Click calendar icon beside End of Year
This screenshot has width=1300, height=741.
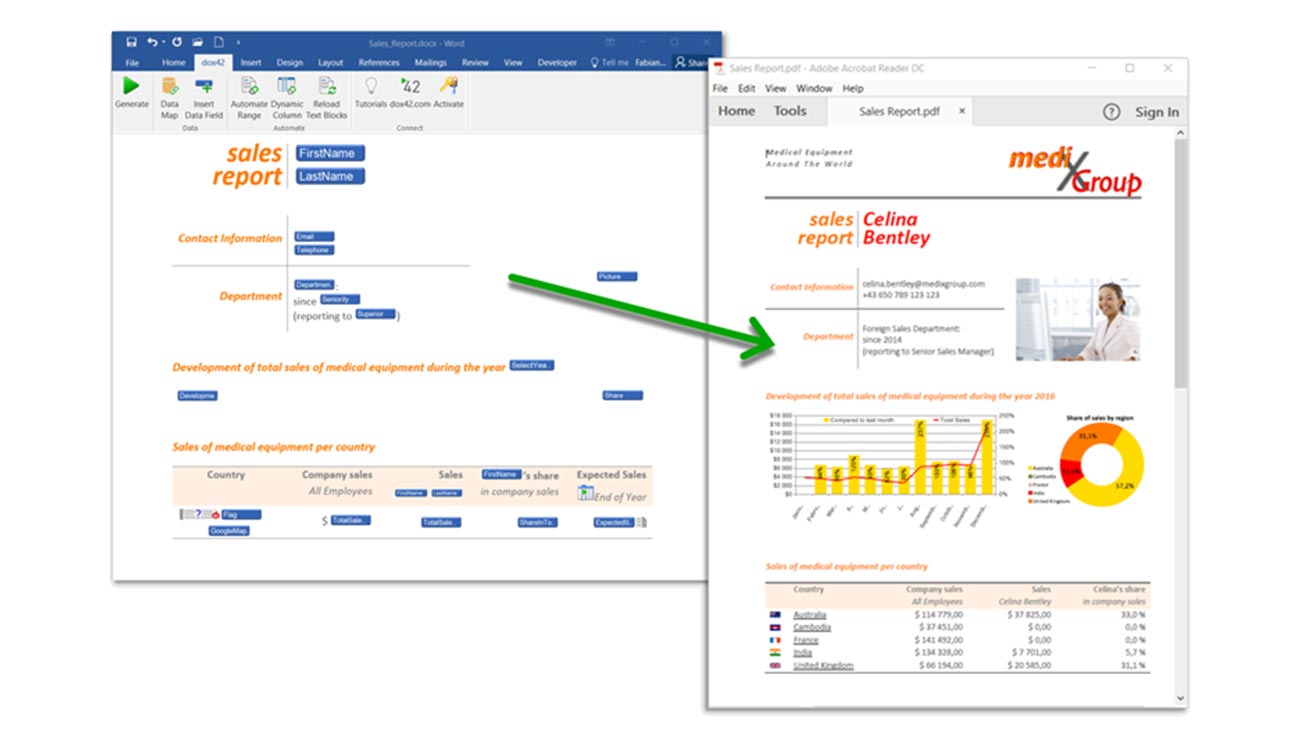tap(586, 493)
